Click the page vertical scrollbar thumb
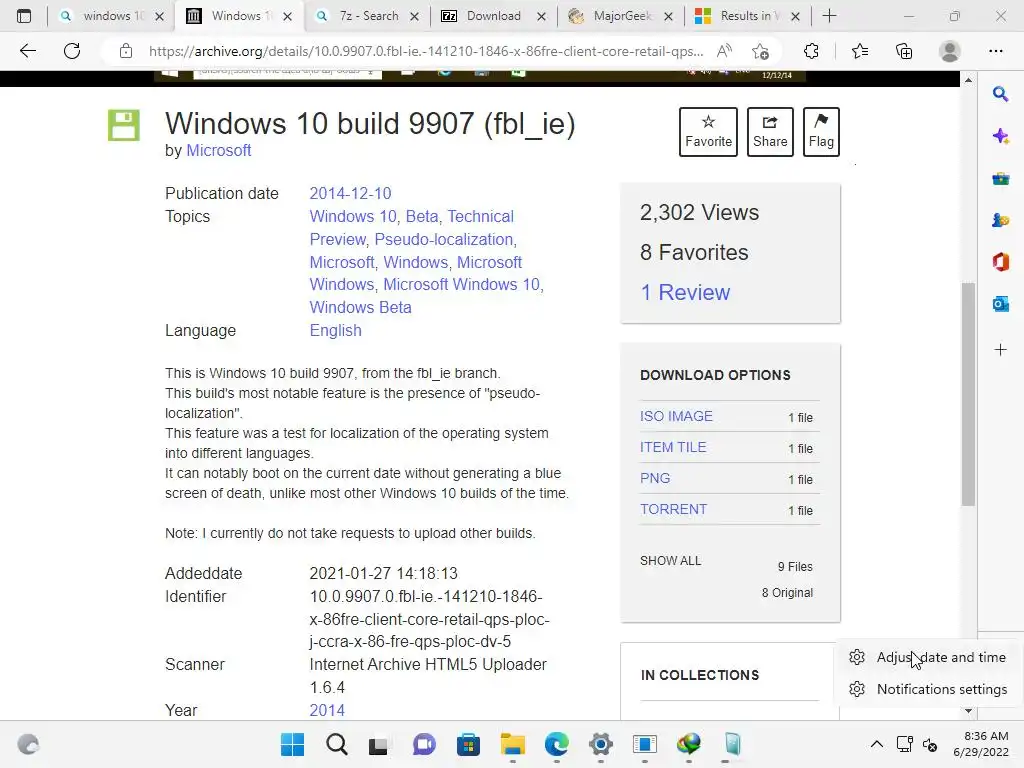The height and width of the screenshot is (768, 1024). click(x=968, y=394)
